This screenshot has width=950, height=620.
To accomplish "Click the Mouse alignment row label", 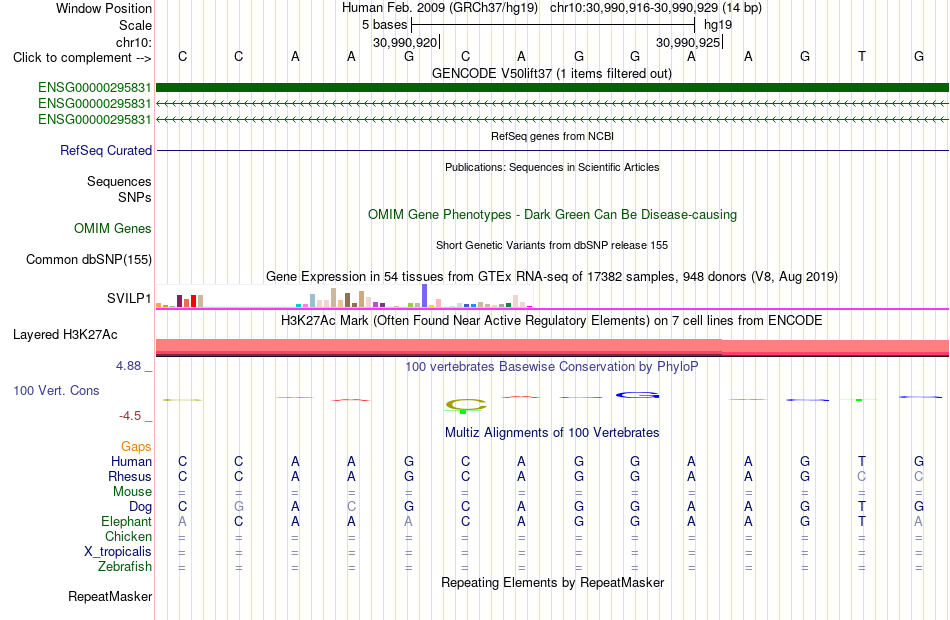I will pos(132,492).
